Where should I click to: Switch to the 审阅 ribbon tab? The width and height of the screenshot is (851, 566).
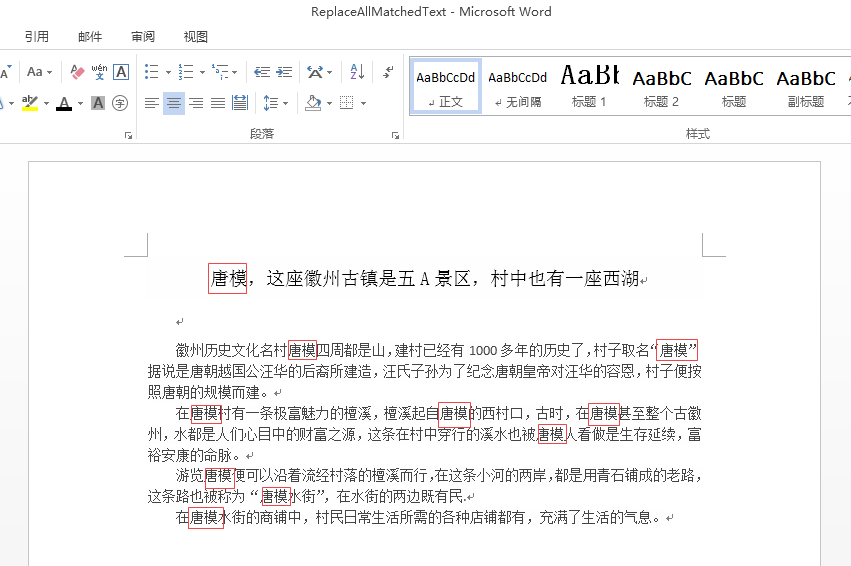[x=143, y=37]
